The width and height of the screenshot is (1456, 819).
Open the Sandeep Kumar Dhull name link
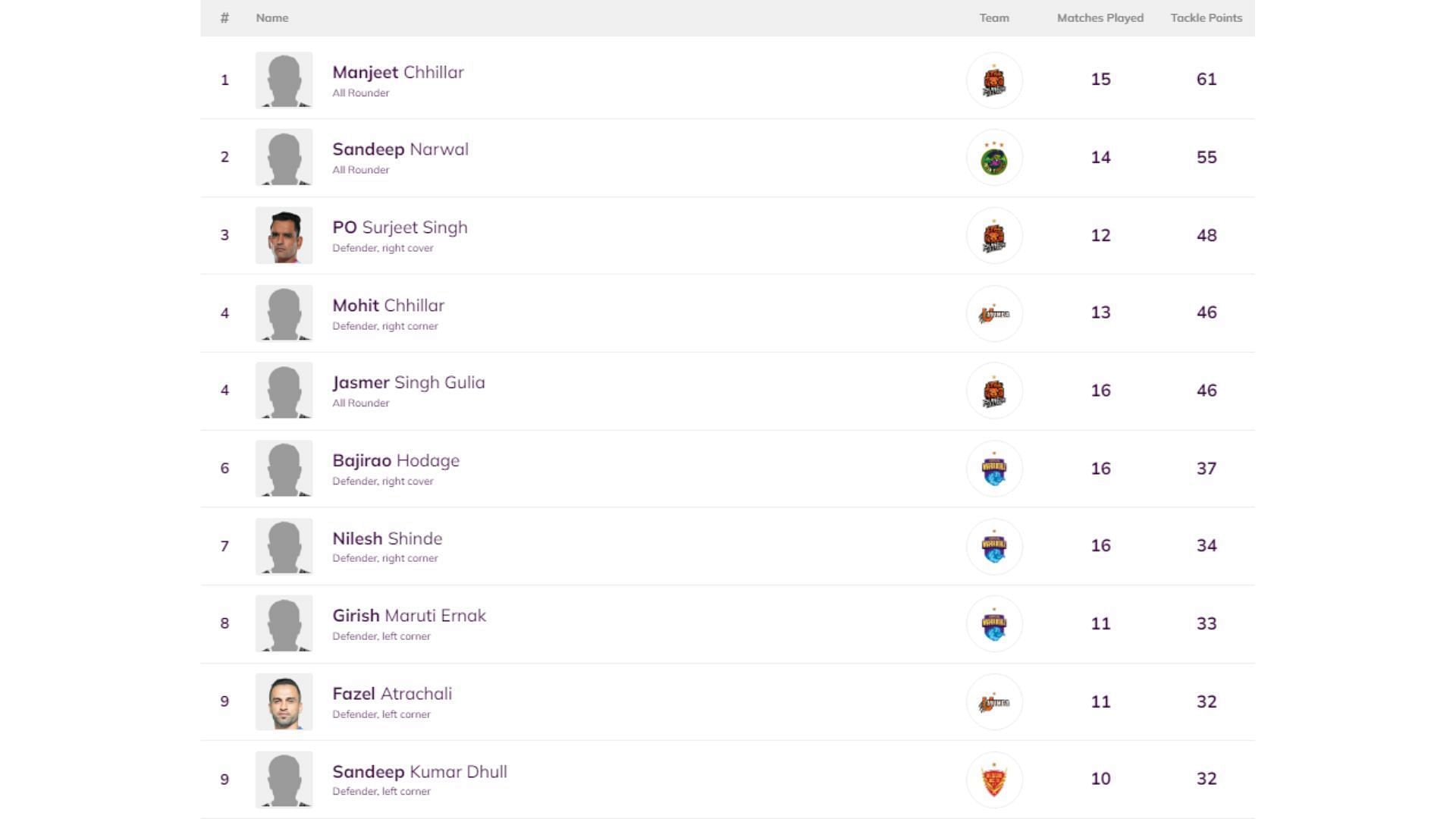tap(419, 772)
